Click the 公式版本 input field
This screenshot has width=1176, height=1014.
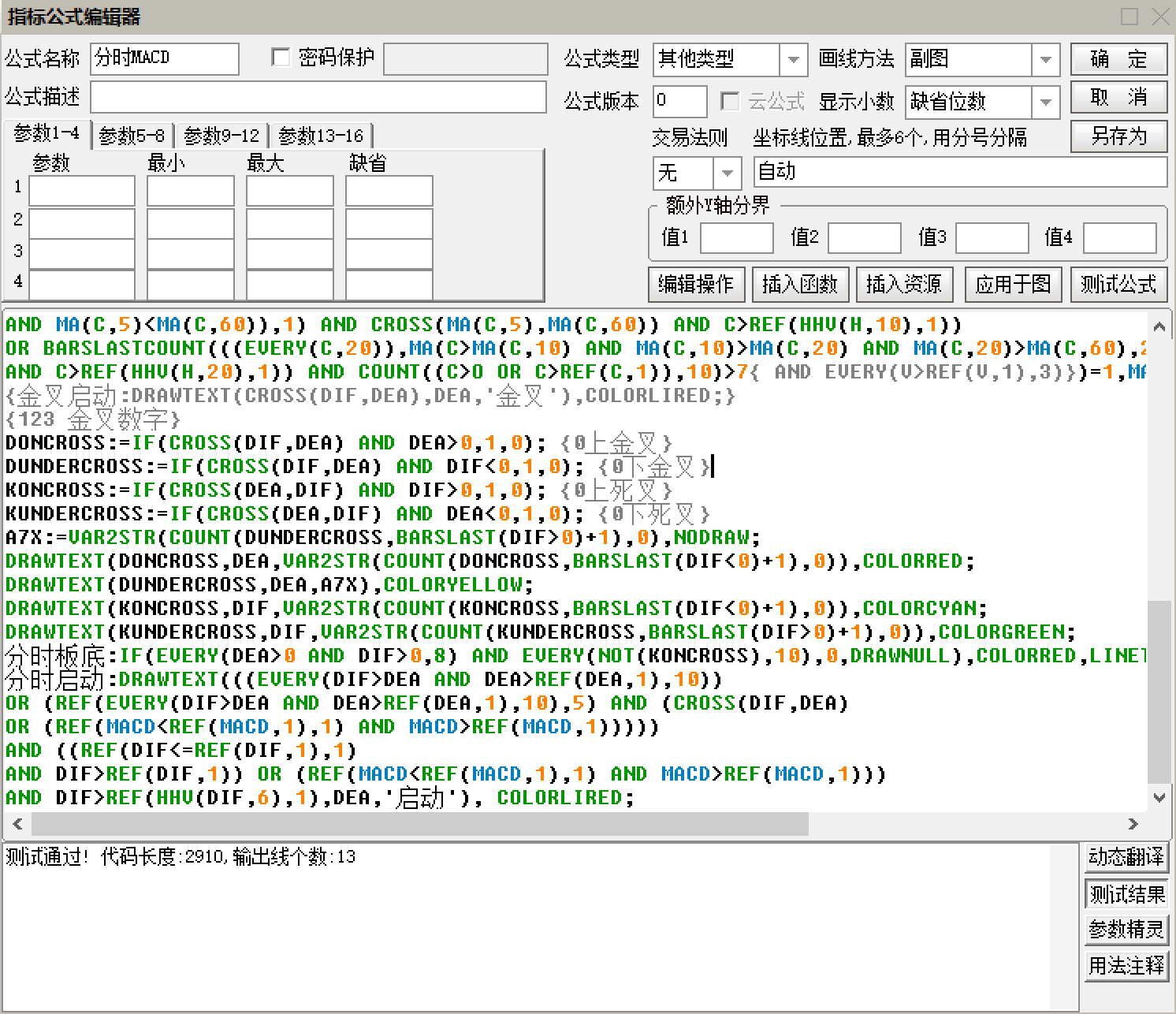pyautogui.click(x=679, y=102)
